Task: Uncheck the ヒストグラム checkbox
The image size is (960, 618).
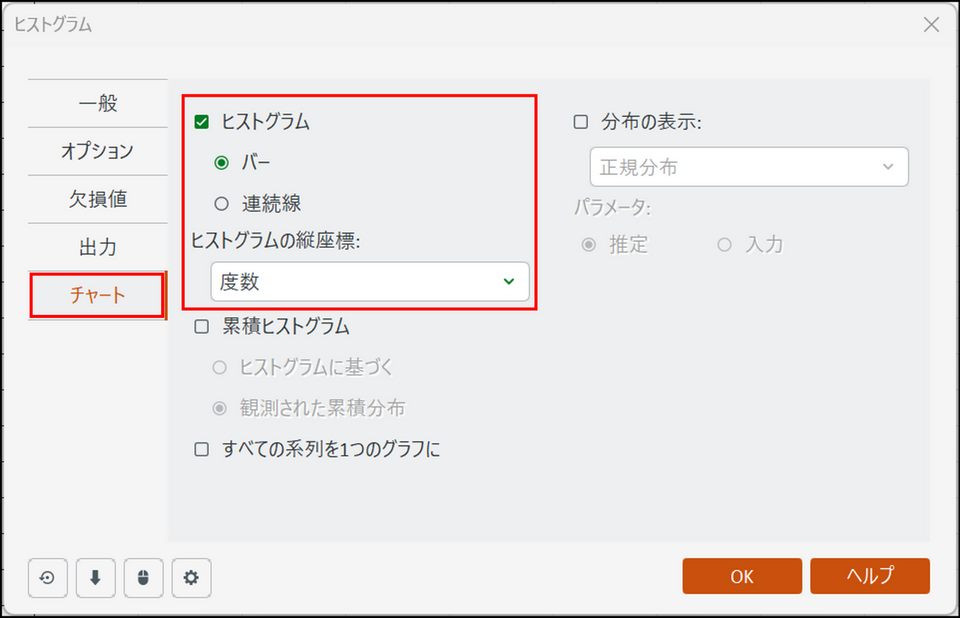Action: pyautogui.click(x=202, y=122)
